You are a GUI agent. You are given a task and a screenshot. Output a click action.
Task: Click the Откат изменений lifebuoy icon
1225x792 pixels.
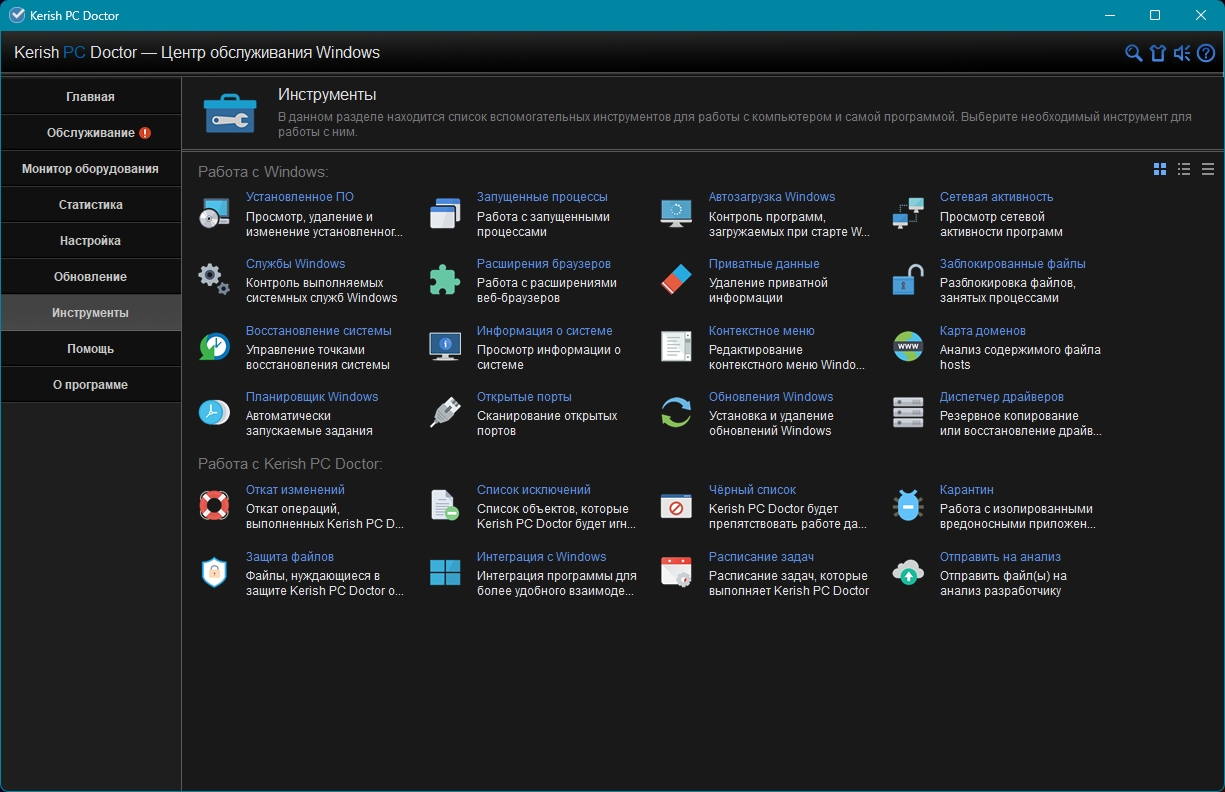tap(215, 506)
